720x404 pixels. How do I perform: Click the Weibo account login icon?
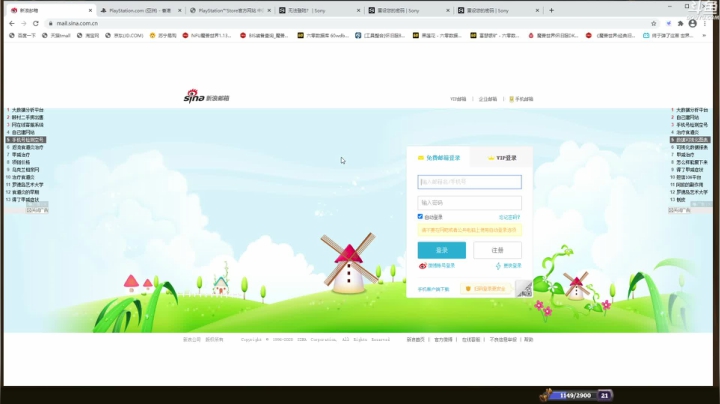[x=422, y=266]
